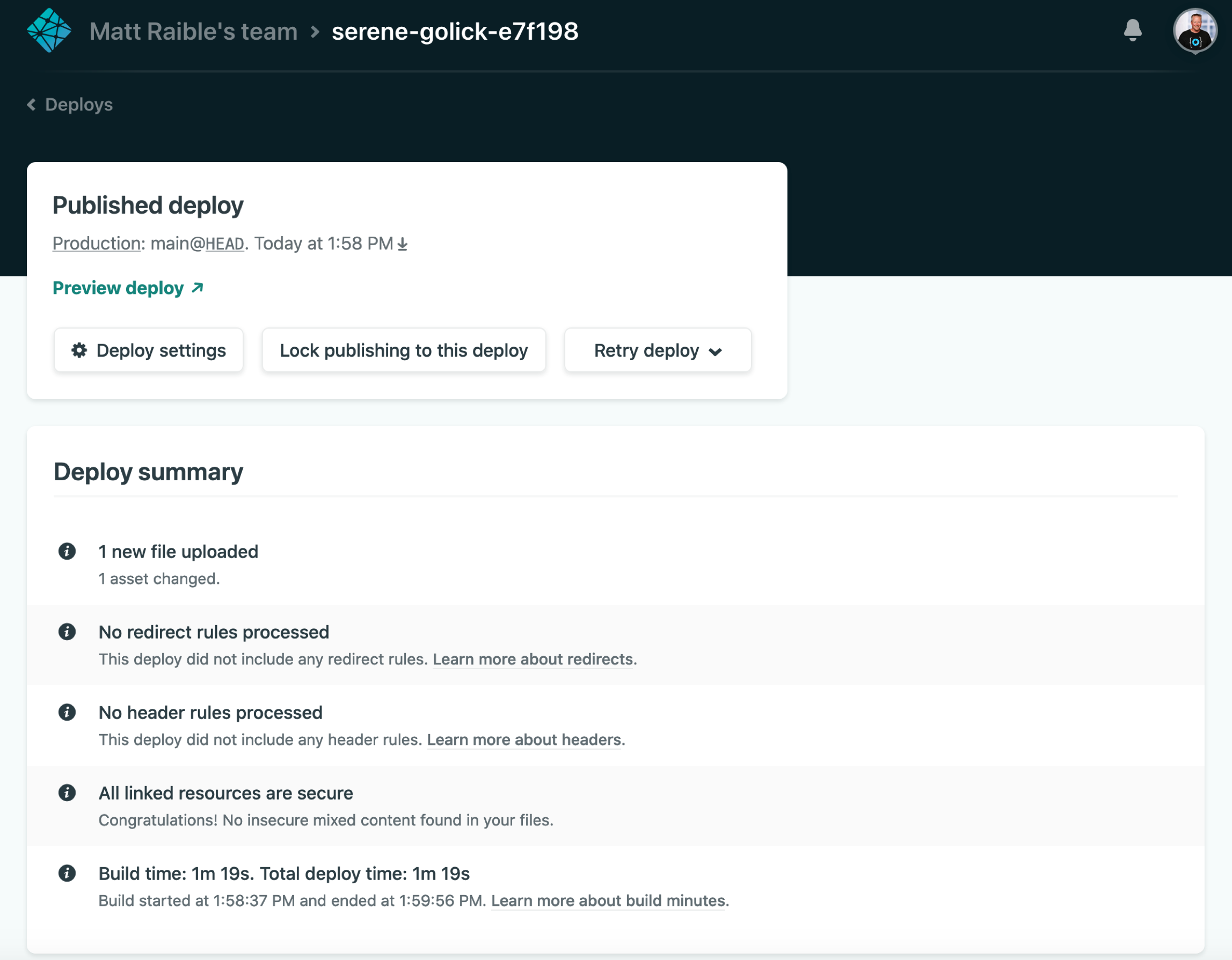
Task: Click info icon beside new file uploaded
Action: 67,551
